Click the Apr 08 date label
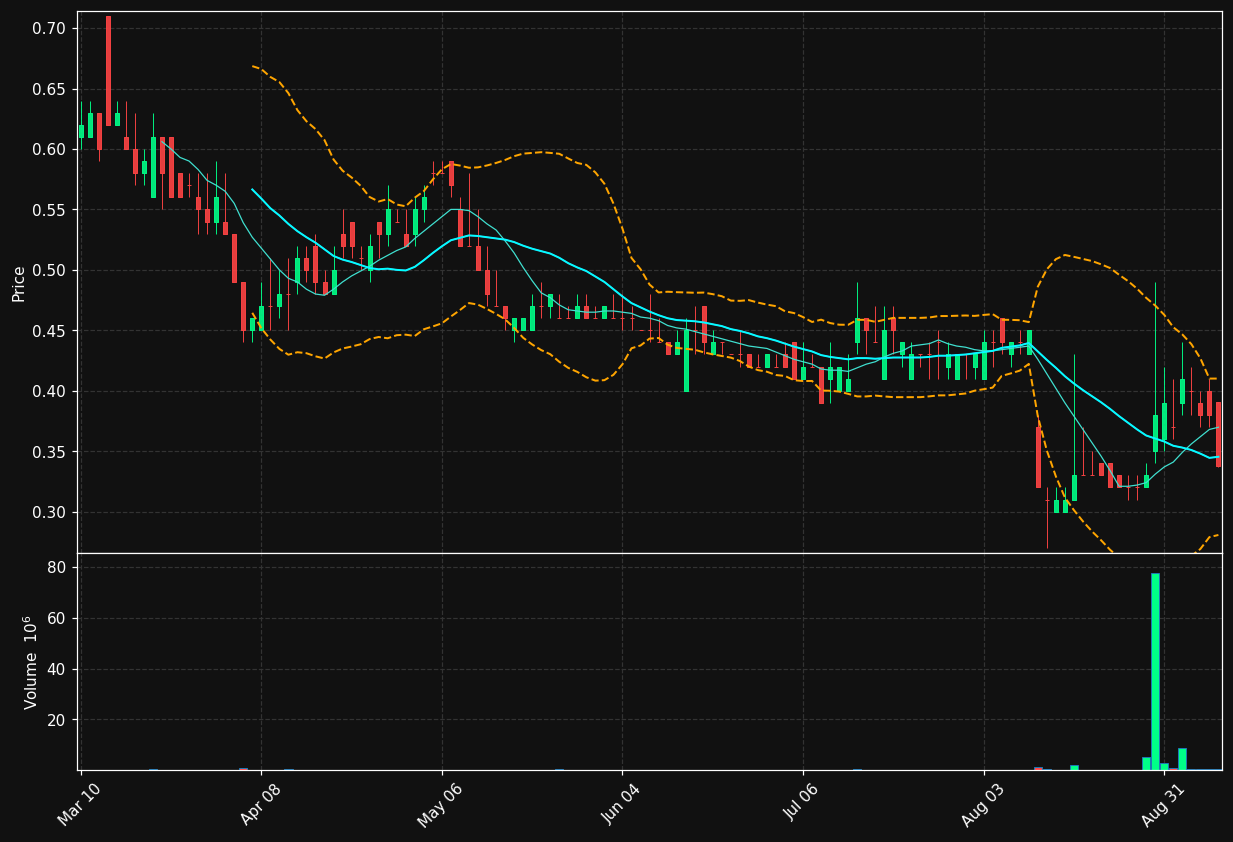The image size is (1233, 842). (x=260, y=803)
